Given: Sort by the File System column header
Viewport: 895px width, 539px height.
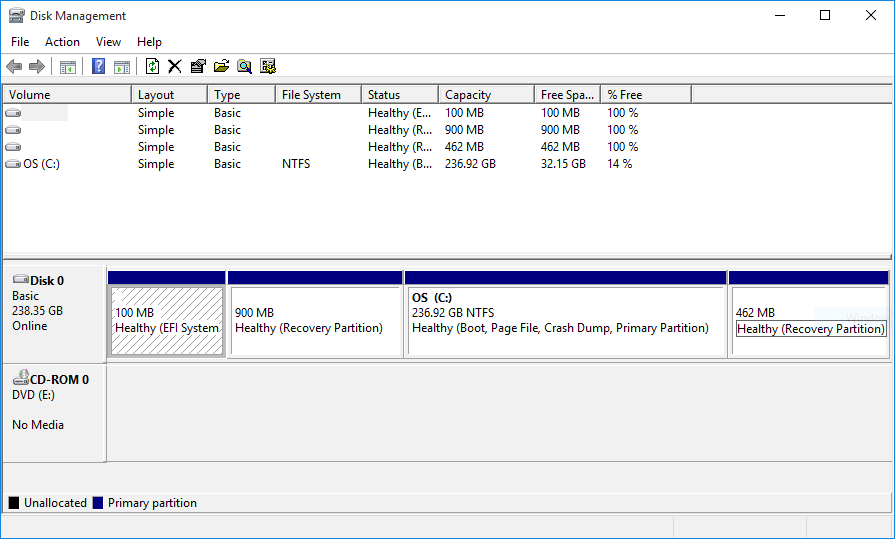Looking at the screenshot, I should tap(319, 95).
